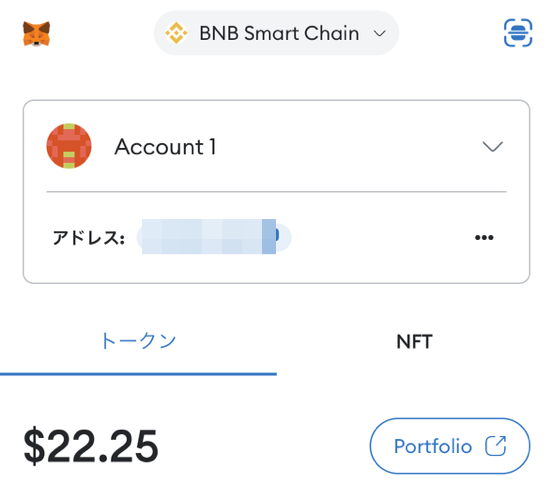Click the Portfolio text link
Viewport: 553px width, 498px height.
(x=433, y=446)
